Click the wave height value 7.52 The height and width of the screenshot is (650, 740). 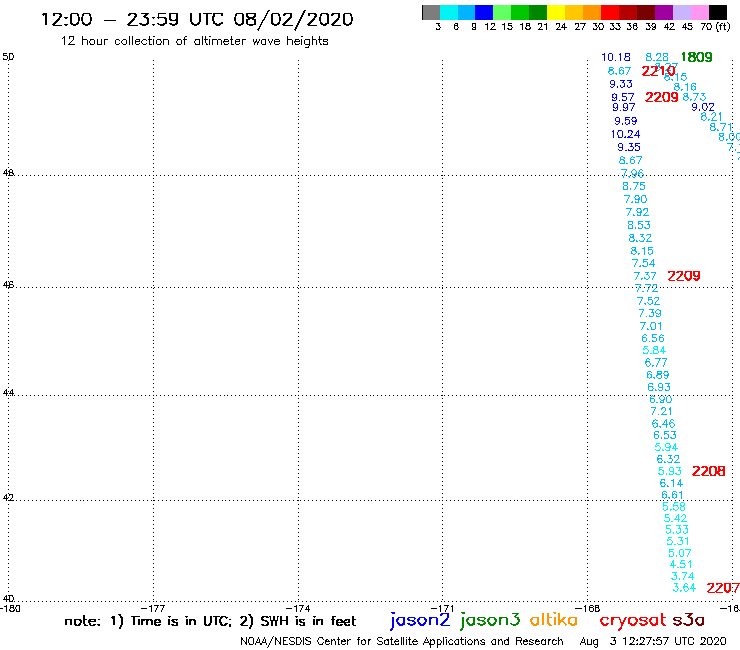(648, 301)
